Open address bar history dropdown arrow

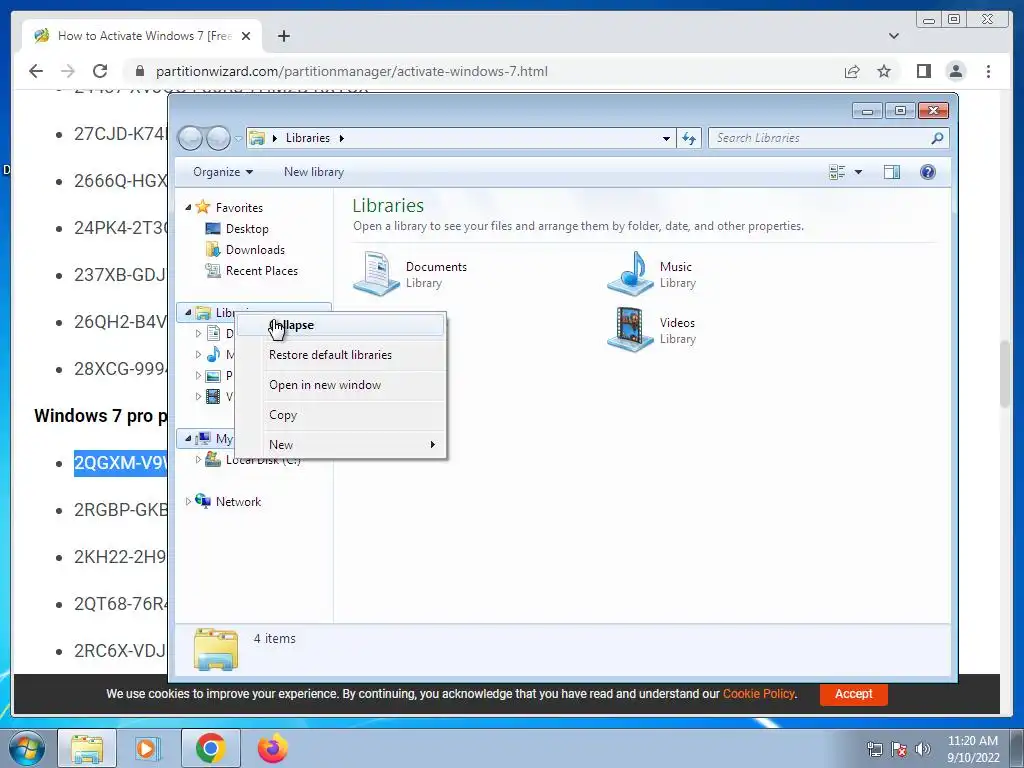665,138
